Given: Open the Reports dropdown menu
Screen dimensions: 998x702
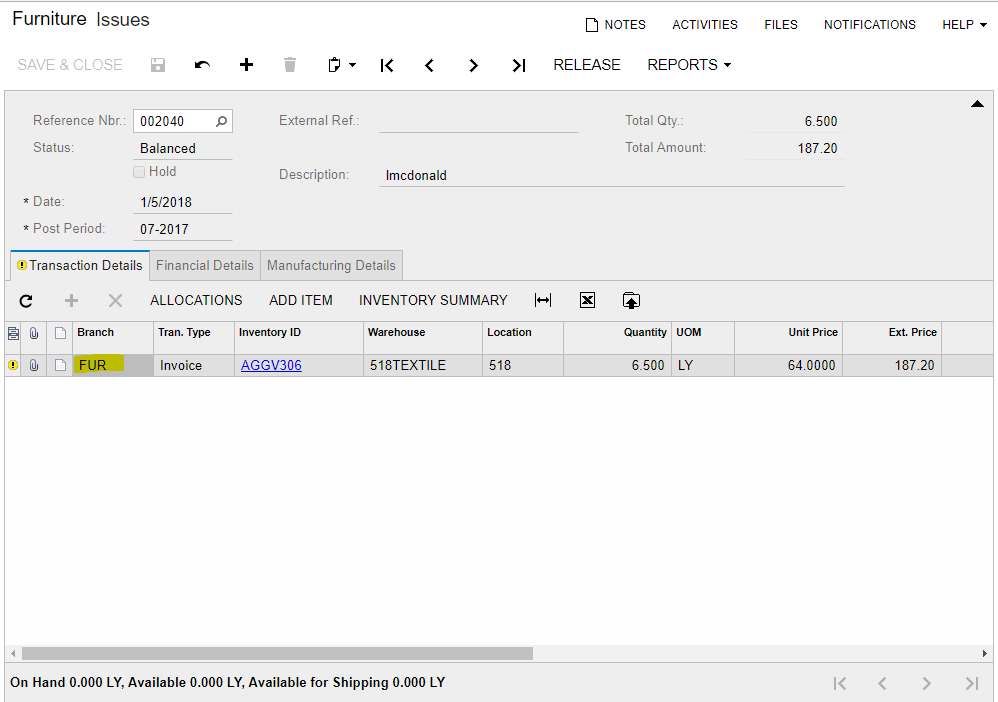Looking at the screenshot, I should pos(688,65).
